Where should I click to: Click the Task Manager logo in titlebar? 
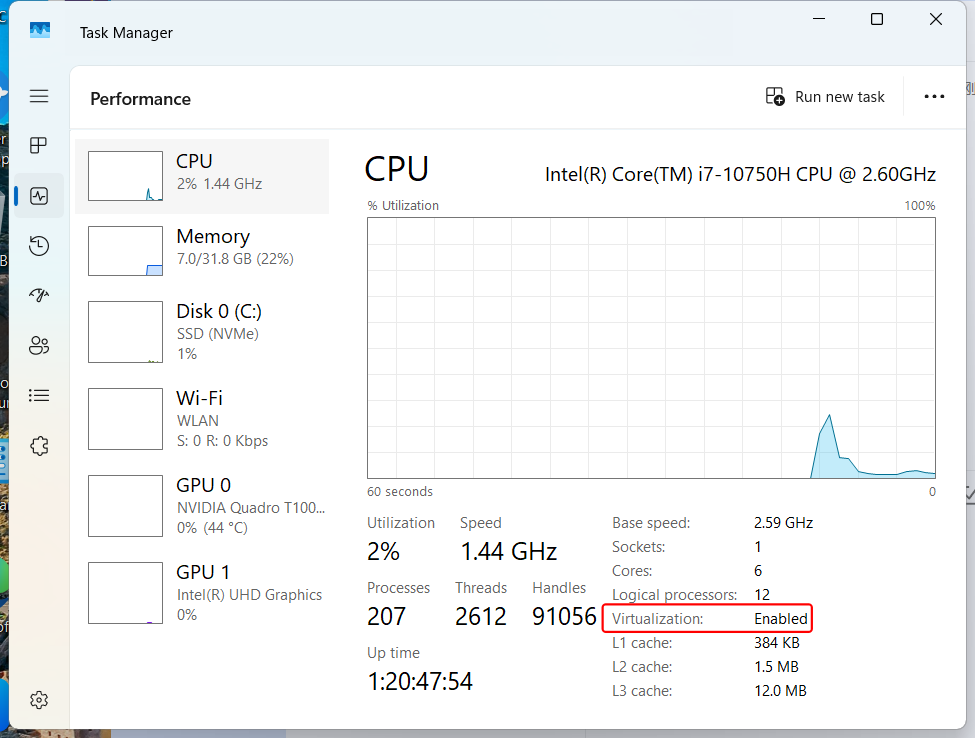pyautogui.click(x=39, y=31)
